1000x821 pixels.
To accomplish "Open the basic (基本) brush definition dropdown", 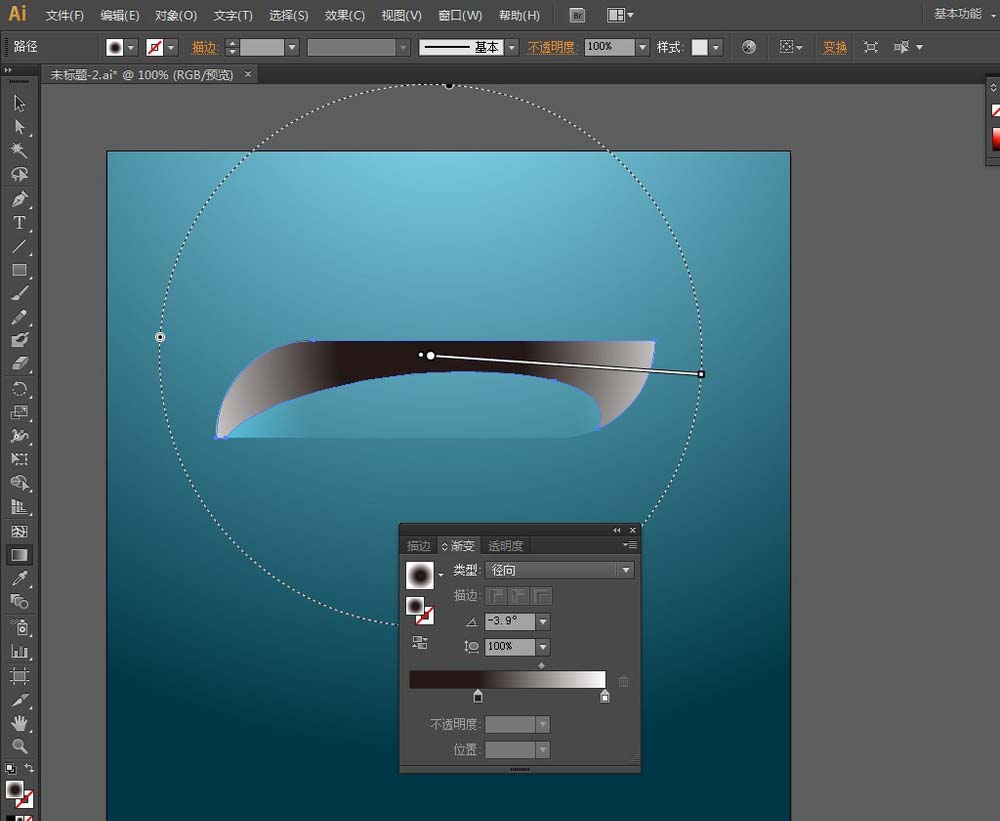I will pos(511,47).
